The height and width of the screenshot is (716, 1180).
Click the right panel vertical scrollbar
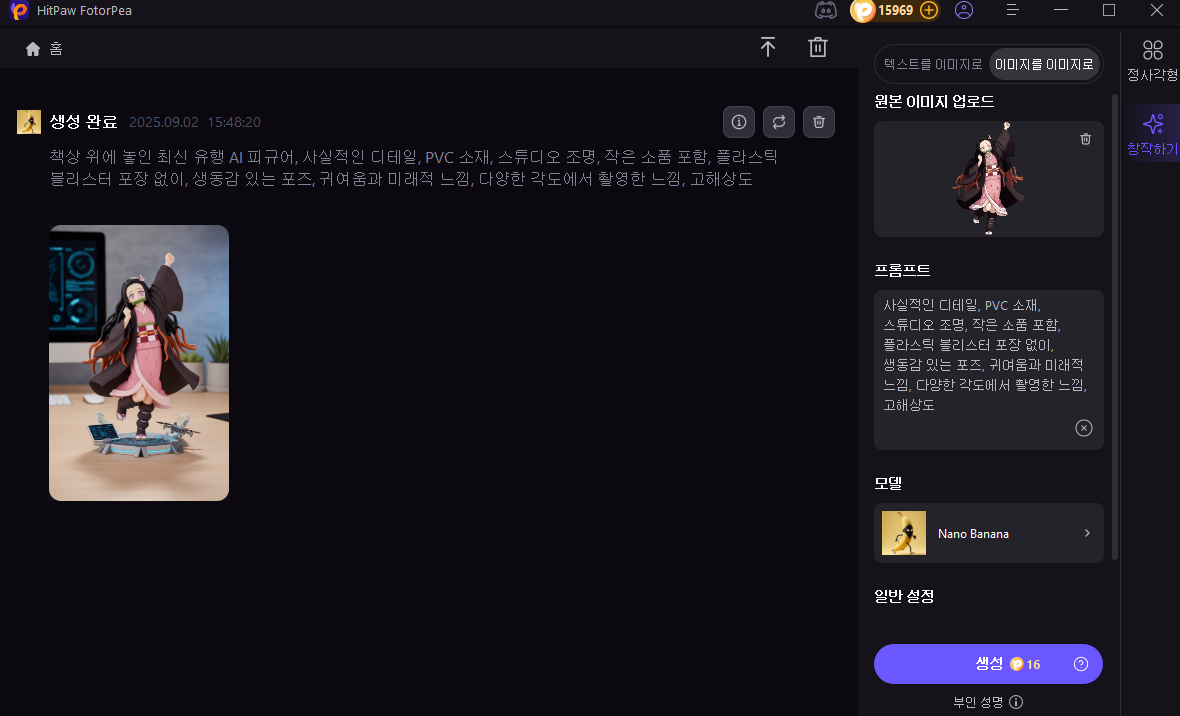pyautogui.click(x=1115, y=326)
